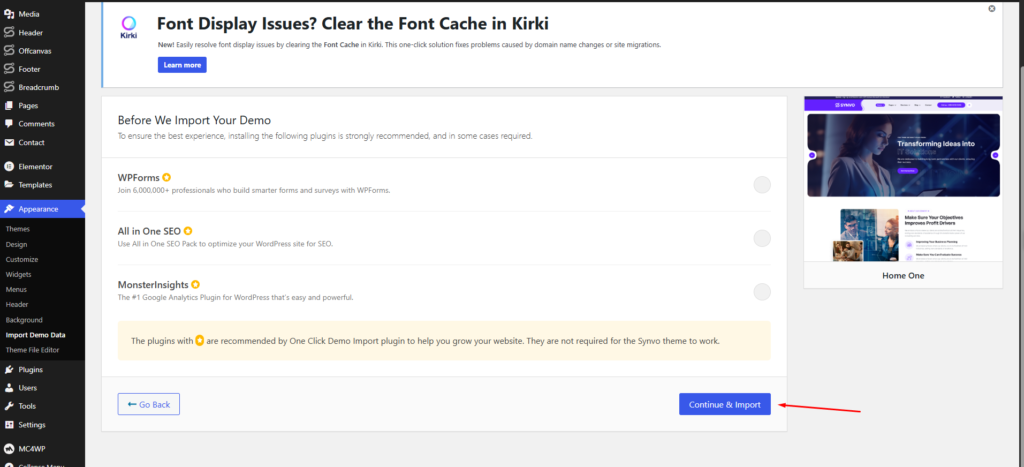Click the Plugins plug icon
Image resolution: width=1024 pixels, height=467 pixels.
pyautogui.click(x=9, y=369)
